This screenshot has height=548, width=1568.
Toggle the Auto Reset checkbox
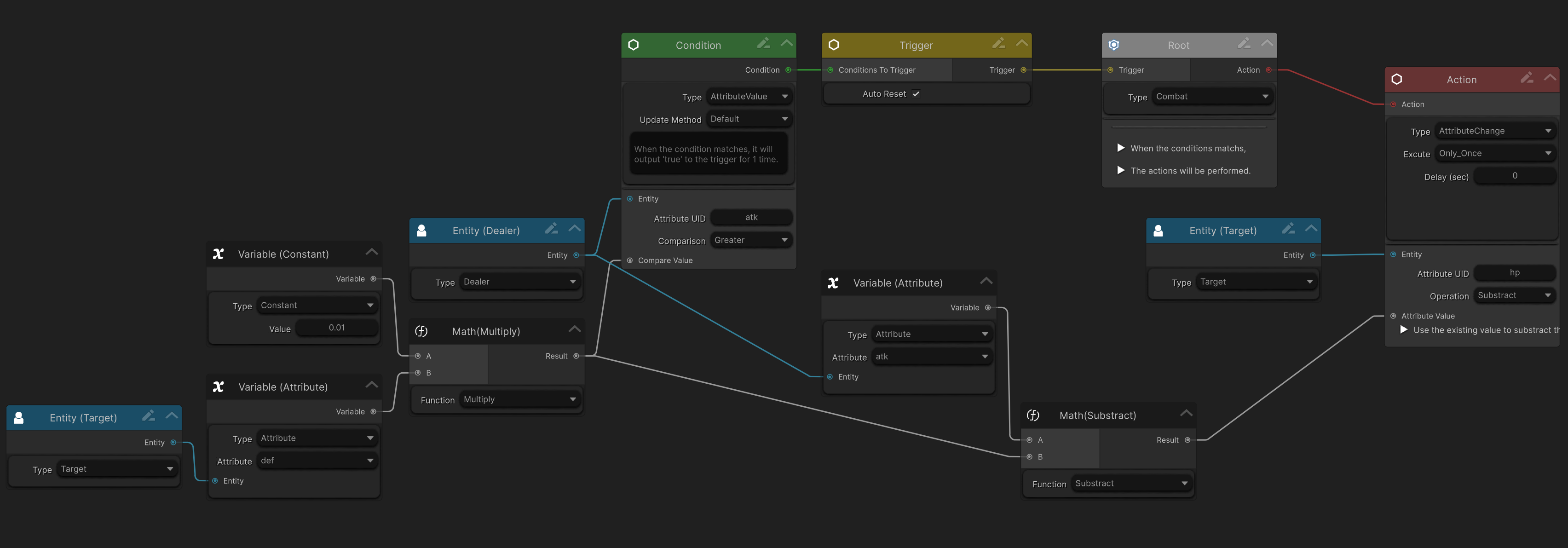click(916, 94)
